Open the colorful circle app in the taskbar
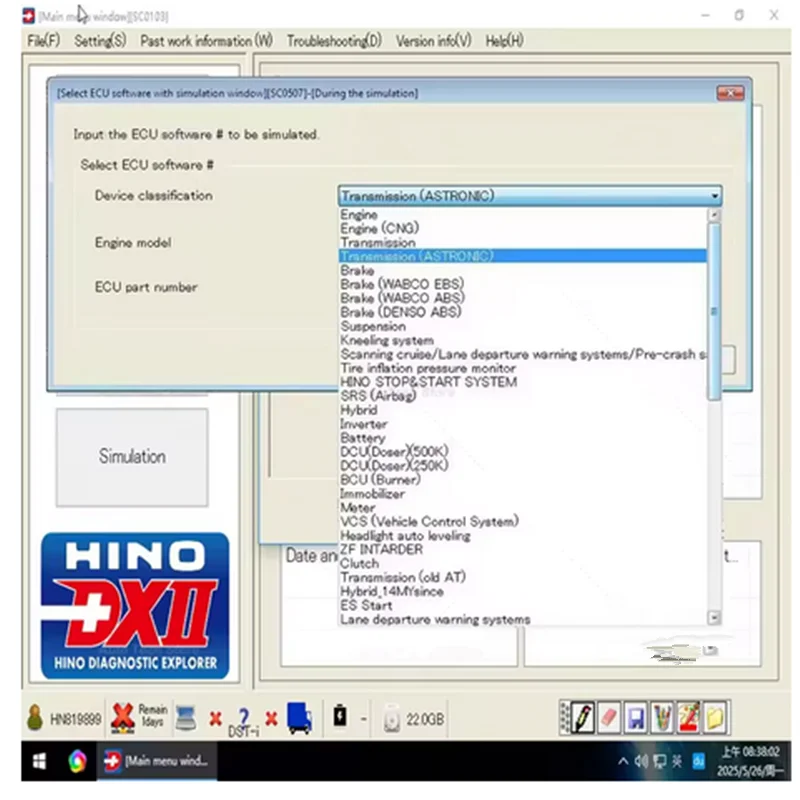 (x=77, y=762)
